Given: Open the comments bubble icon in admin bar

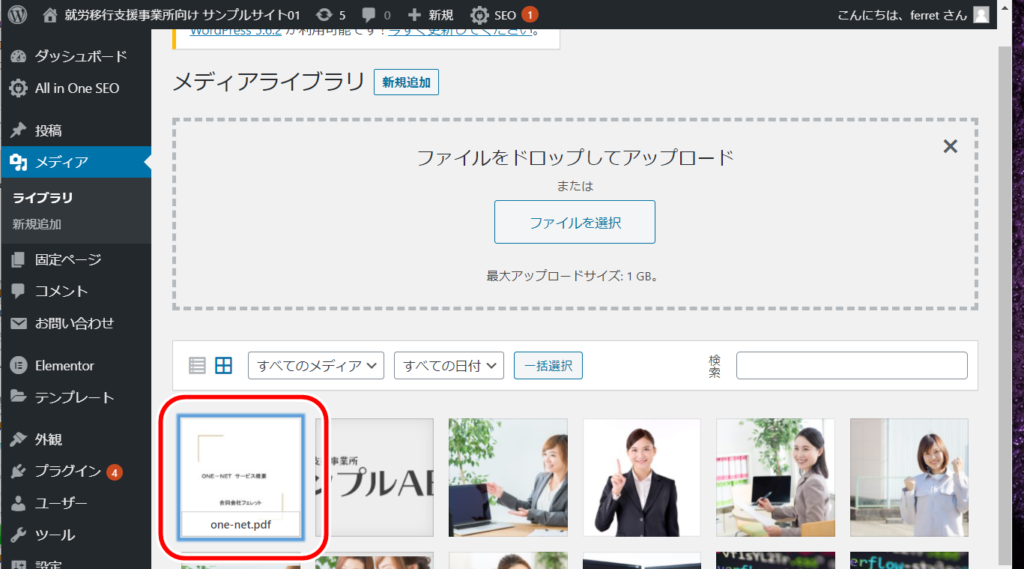Looking at the screenshot, I should [370, 15].
